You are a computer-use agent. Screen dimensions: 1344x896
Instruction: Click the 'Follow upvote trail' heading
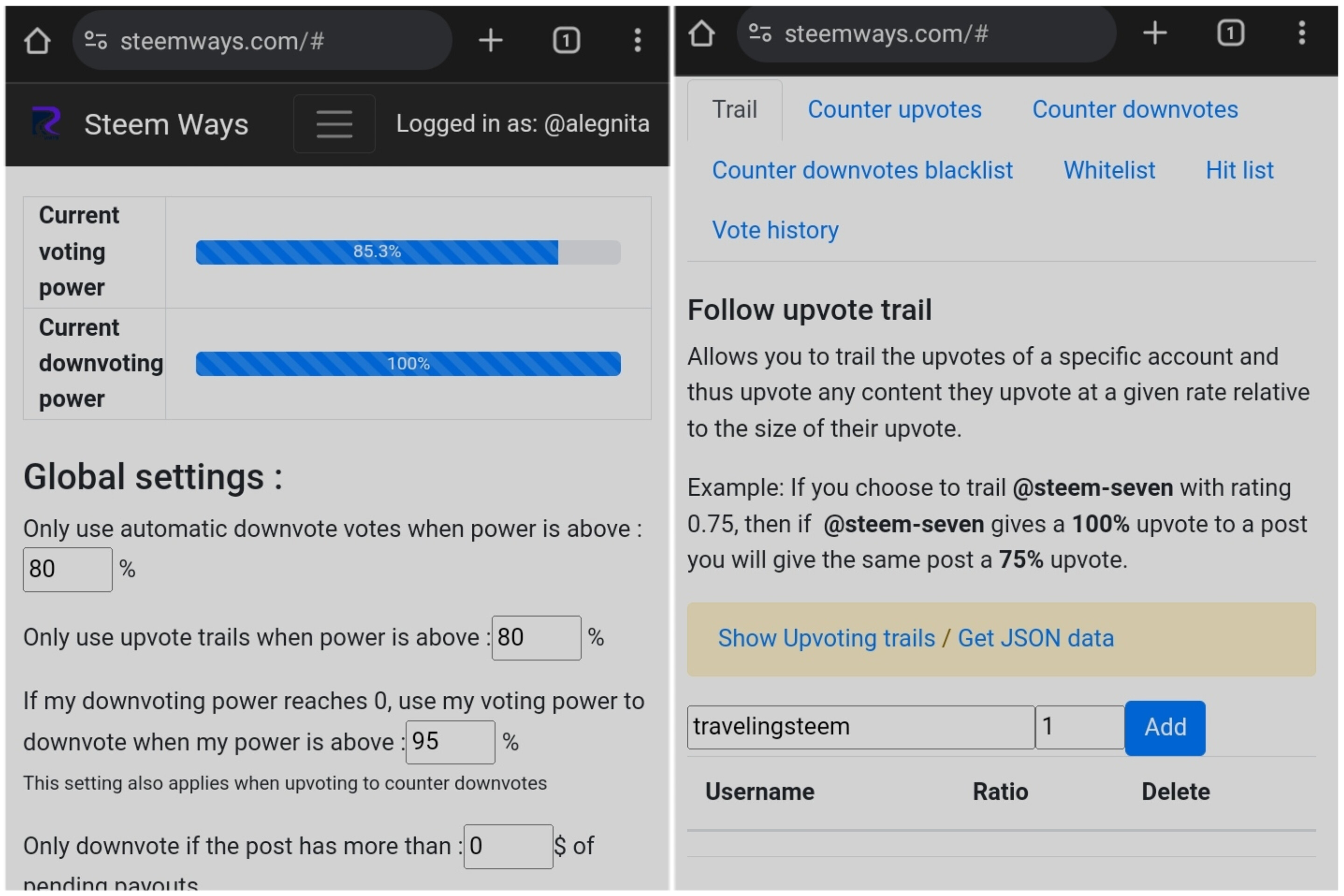coord(809,310)
